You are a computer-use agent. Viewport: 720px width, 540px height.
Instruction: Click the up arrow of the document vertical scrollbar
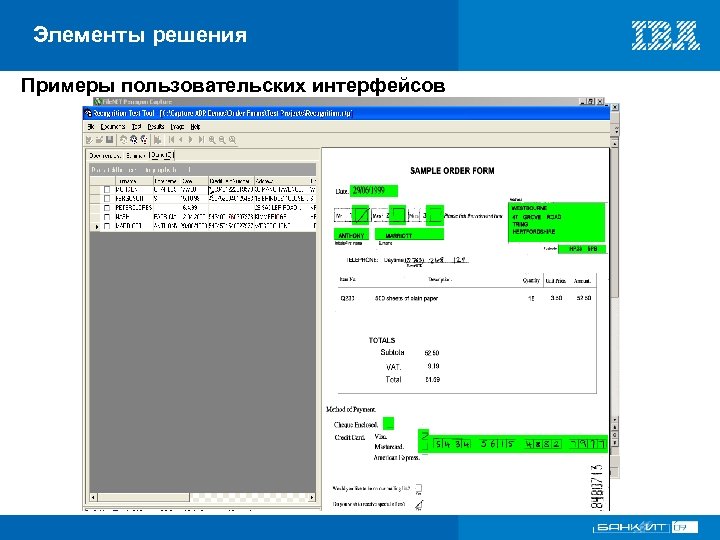pyautogui.click(x=614, y=144)
